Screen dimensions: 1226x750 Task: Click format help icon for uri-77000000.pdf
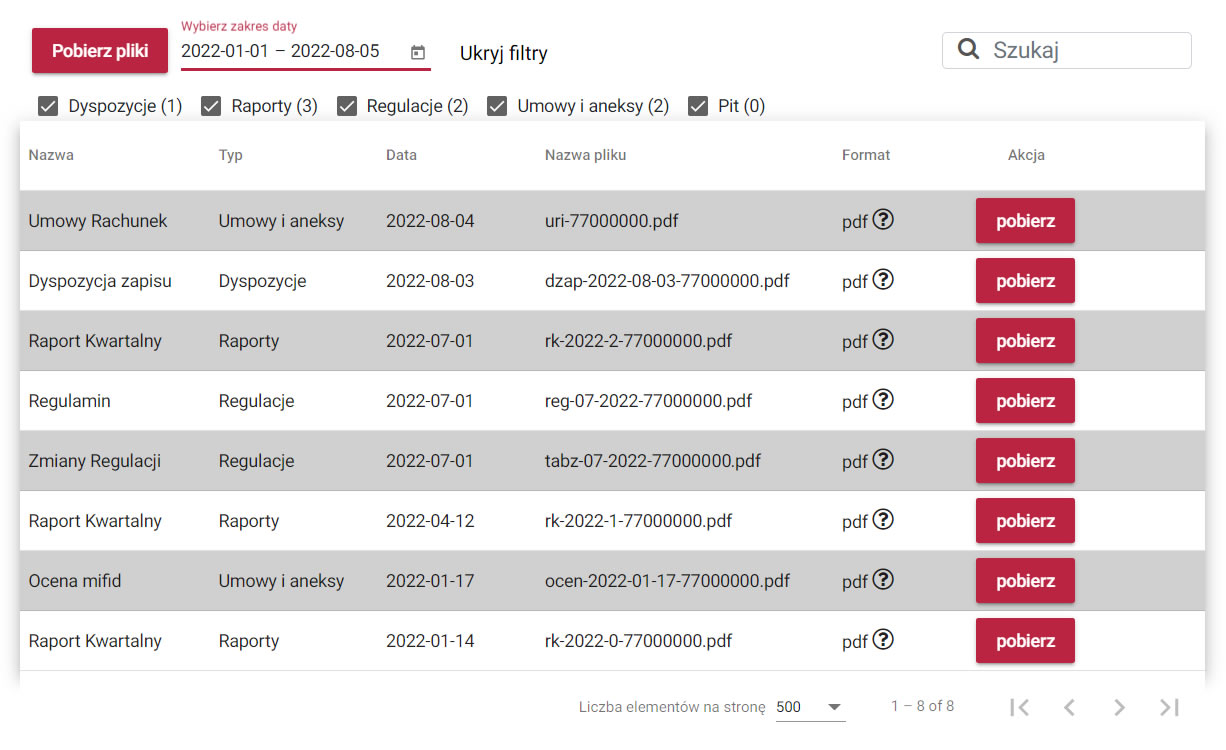tap(882, 220)
